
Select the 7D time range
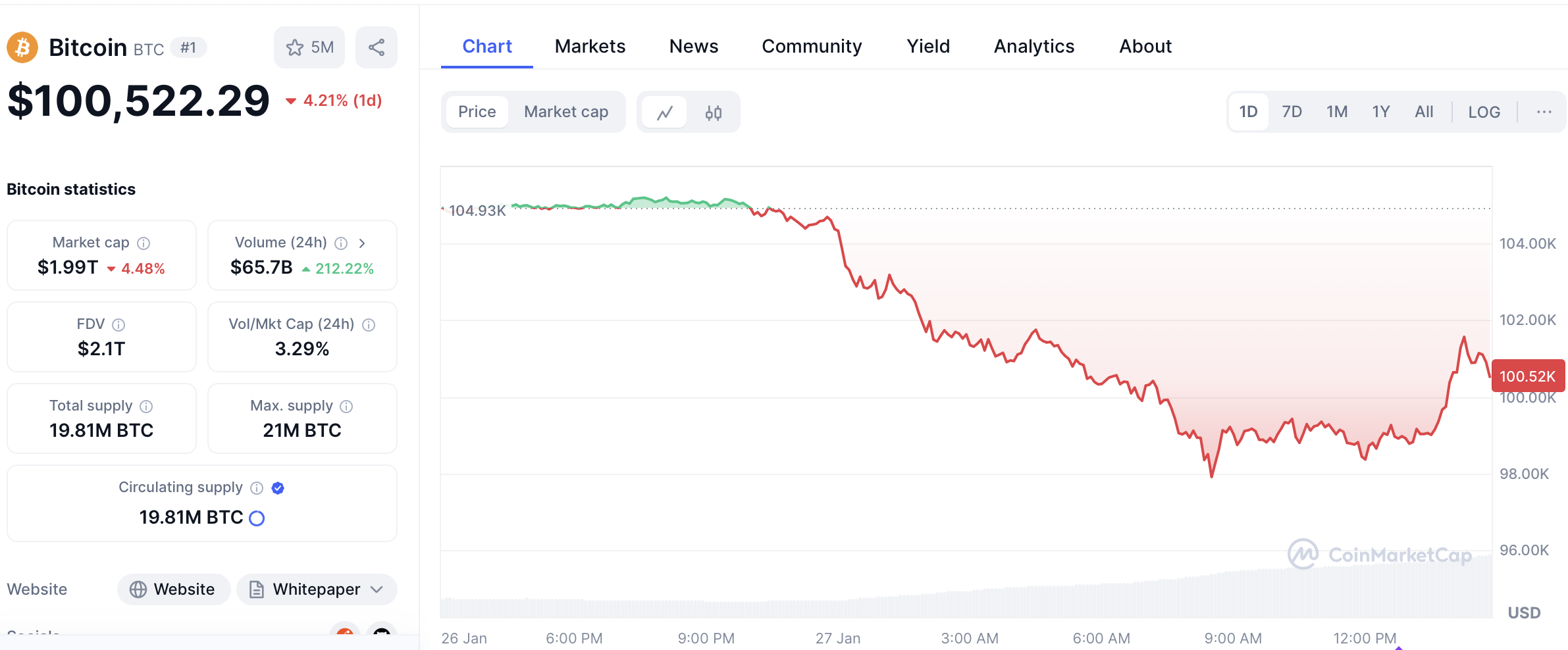[1292, 112]
